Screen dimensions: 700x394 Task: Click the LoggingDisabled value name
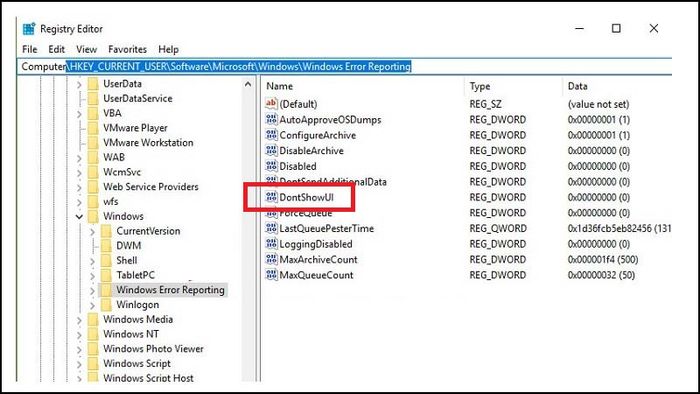click(x=316, y=244)
